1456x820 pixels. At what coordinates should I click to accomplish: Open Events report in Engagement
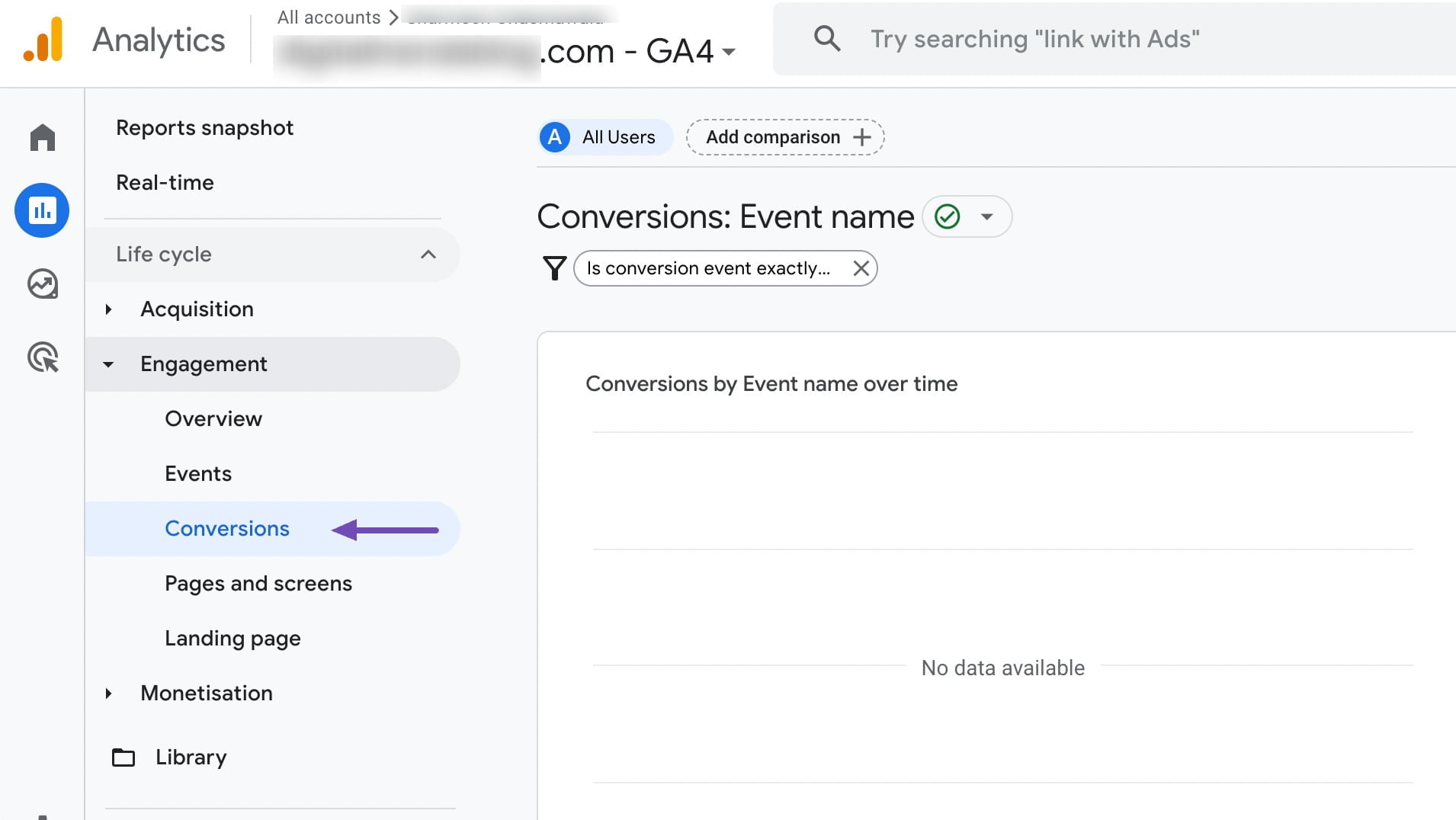click(198, 473)
